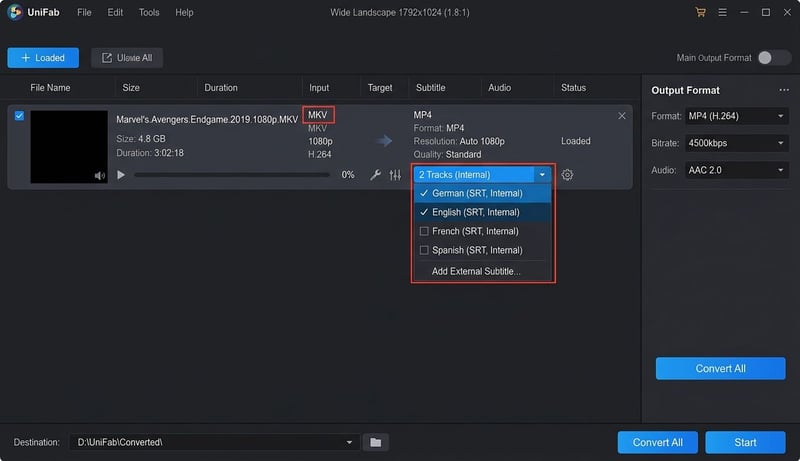Click the speaker icon on video thumbnail
The width and height of the screenshot is (800, 461).
tap(99, 176)
